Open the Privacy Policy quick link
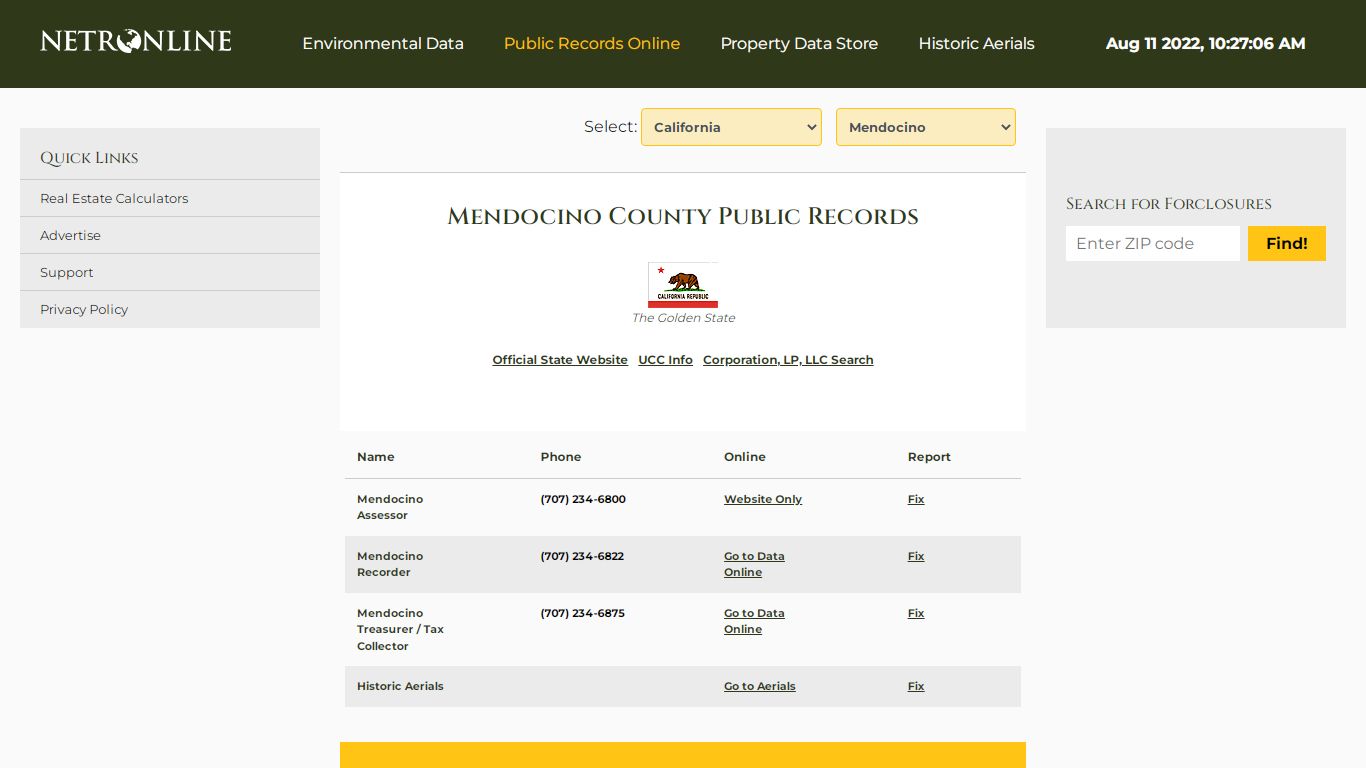This screenshot has width=1366, height=768. 84,309
